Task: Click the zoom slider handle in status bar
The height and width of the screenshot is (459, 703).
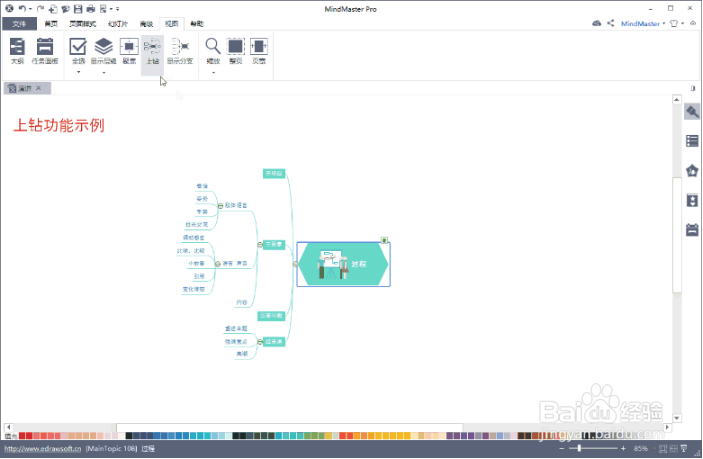Action: click(579, 448)
